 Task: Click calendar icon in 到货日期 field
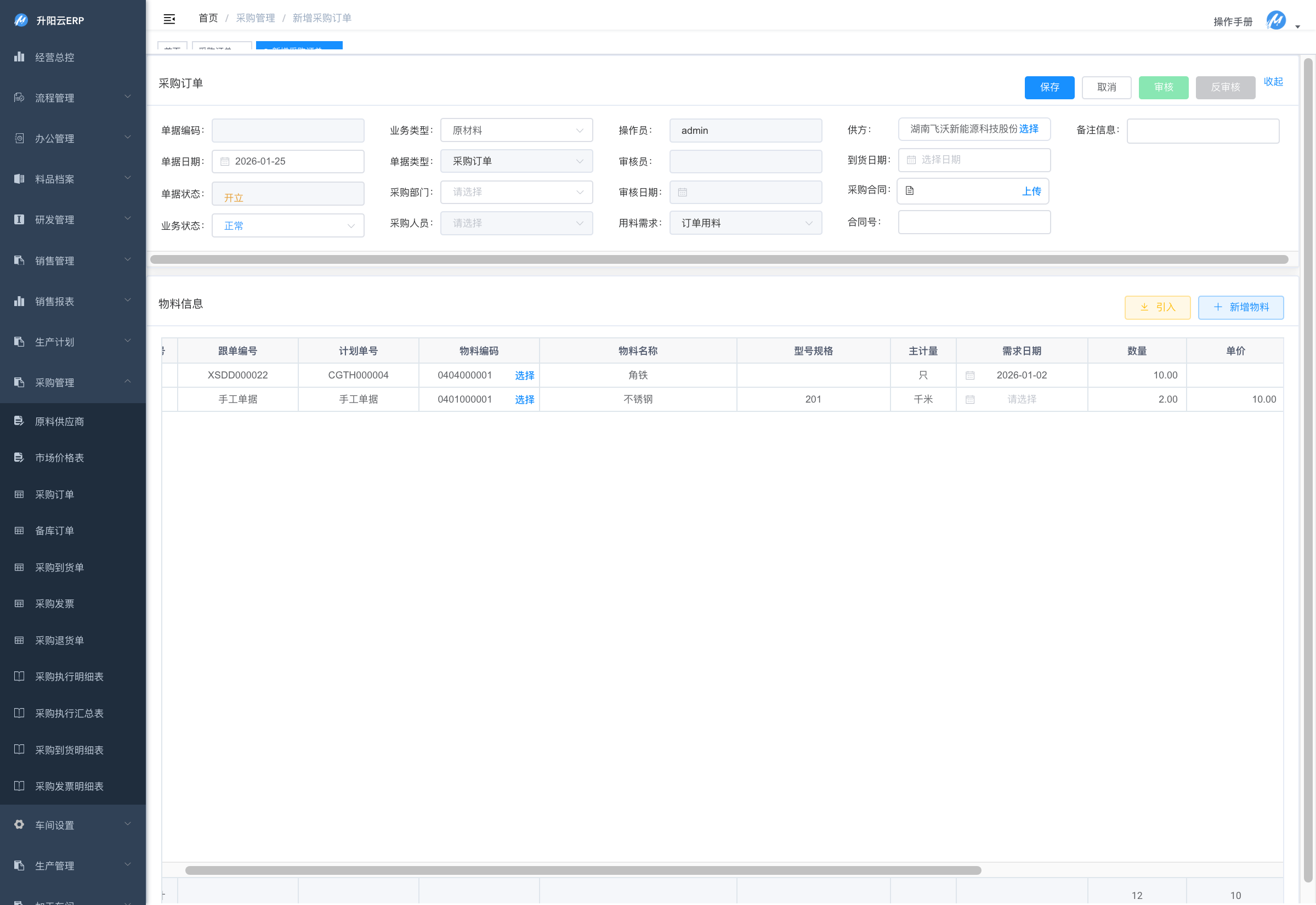911,160
